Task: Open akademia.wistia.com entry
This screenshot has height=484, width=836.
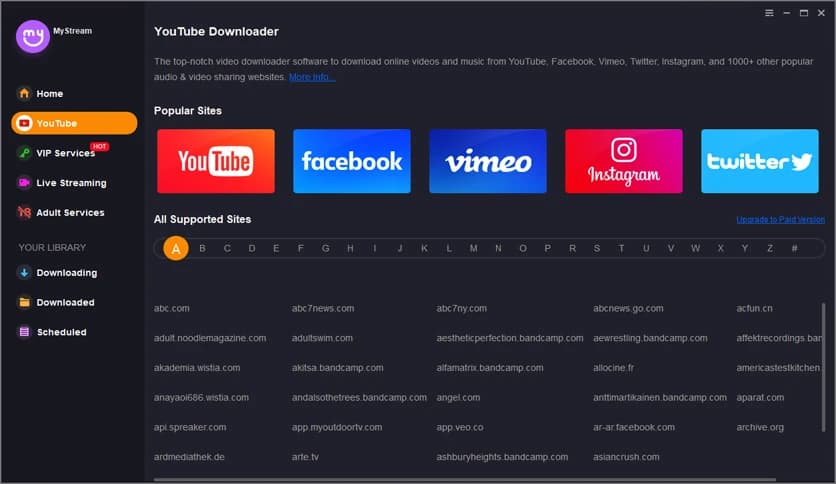Action: [x=197, y=368]
